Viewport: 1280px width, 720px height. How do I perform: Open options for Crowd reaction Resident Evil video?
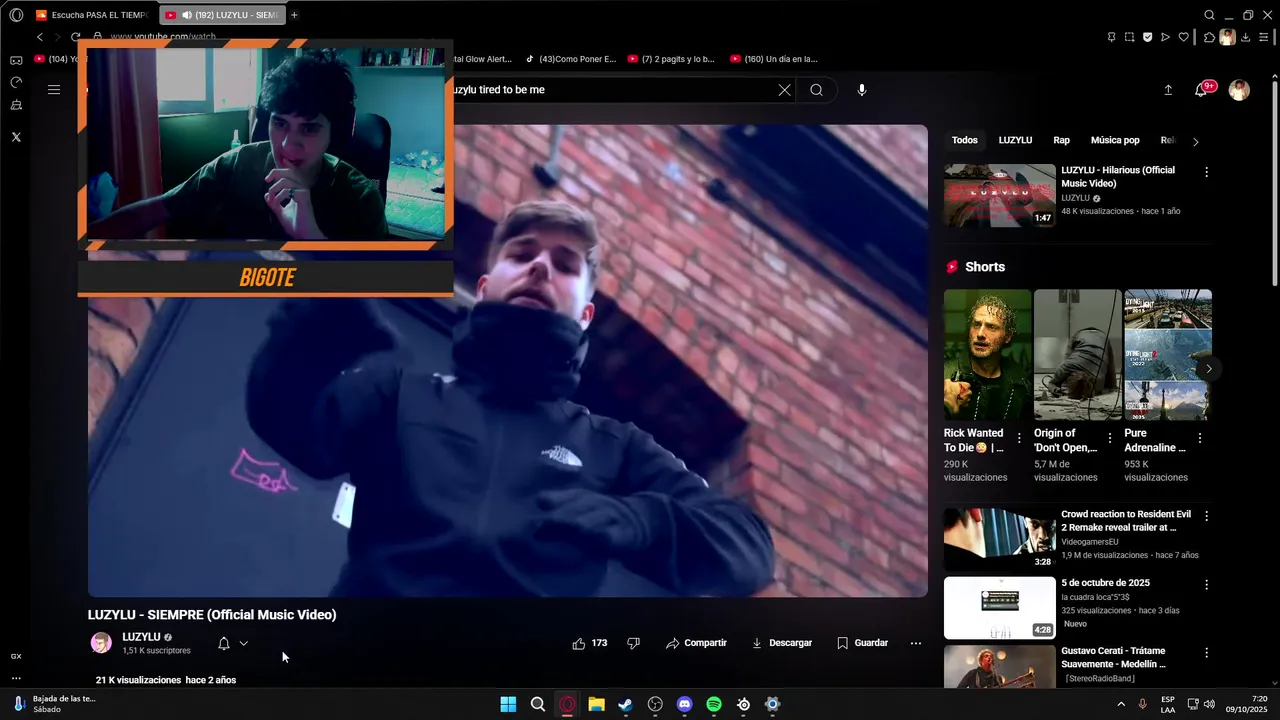[1206, 516]
